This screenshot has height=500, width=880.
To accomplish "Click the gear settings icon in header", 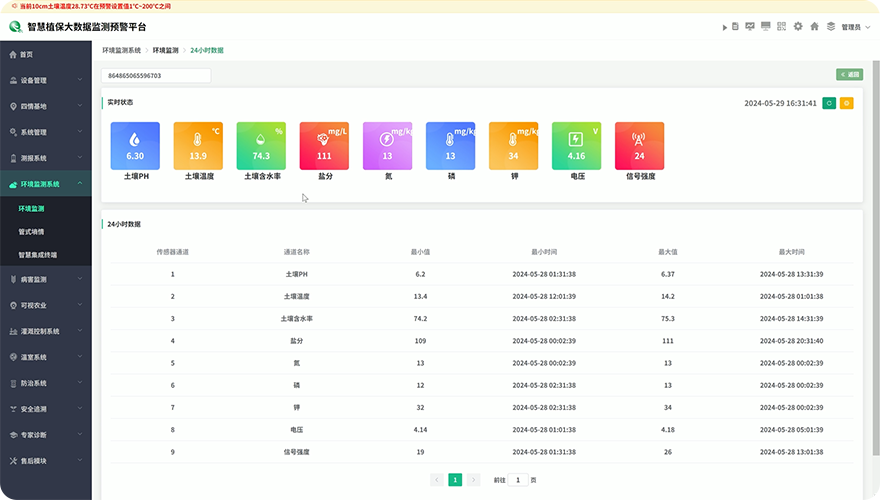I will tap(798, 26).
